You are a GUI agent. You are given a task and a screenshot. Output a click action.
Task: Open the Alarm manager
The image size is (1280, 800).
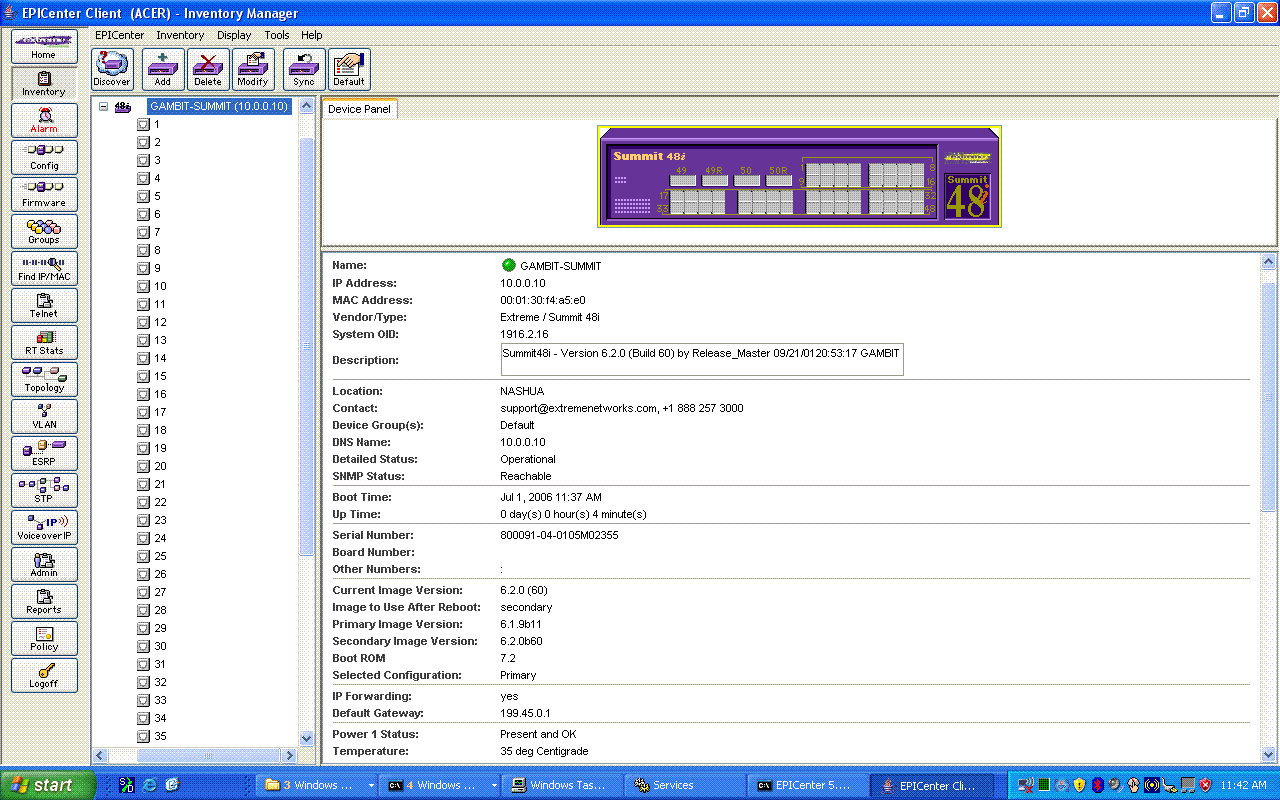(x=44, y=120)
